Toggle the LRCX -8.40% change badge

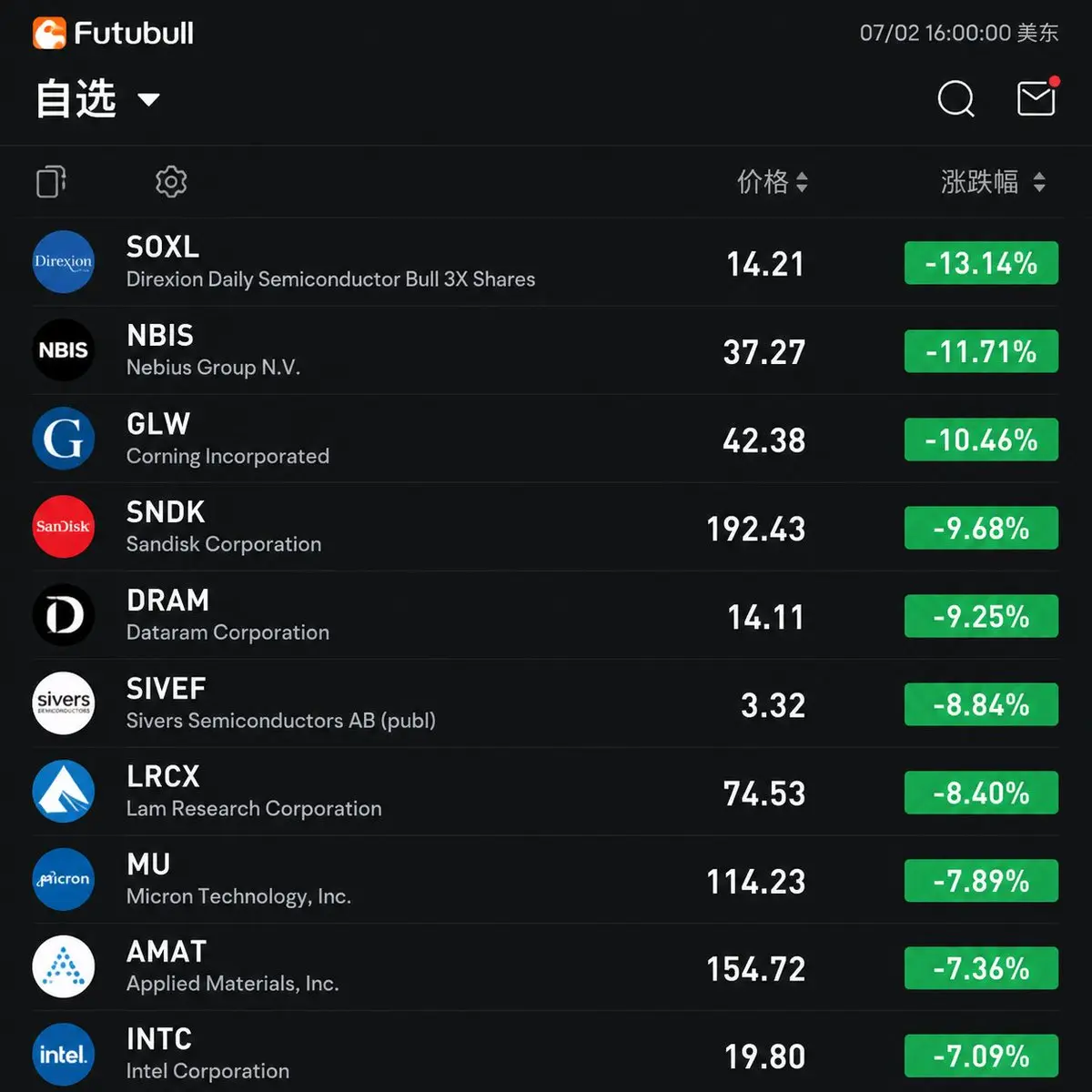coord(981,793)
